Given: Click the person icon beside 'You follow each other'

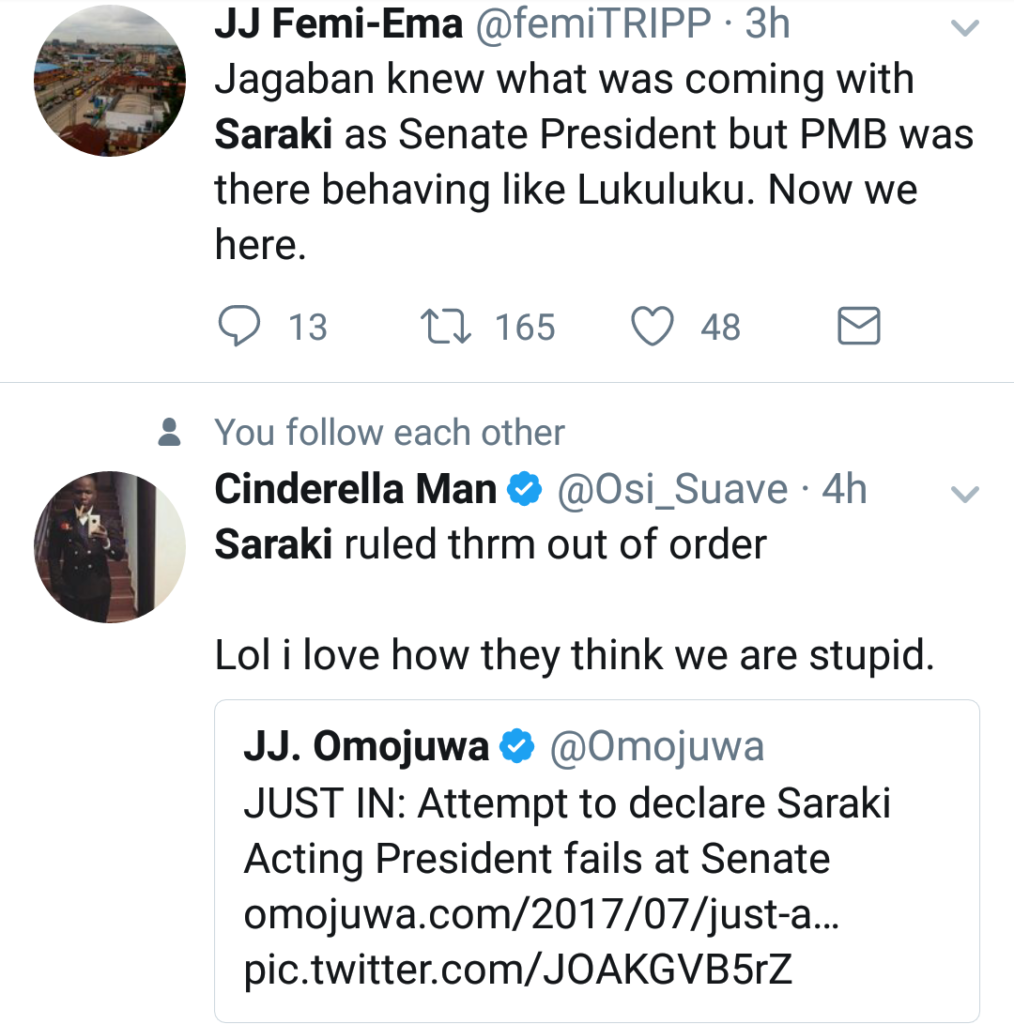Looking at the screenshot, I should [170, 433].
